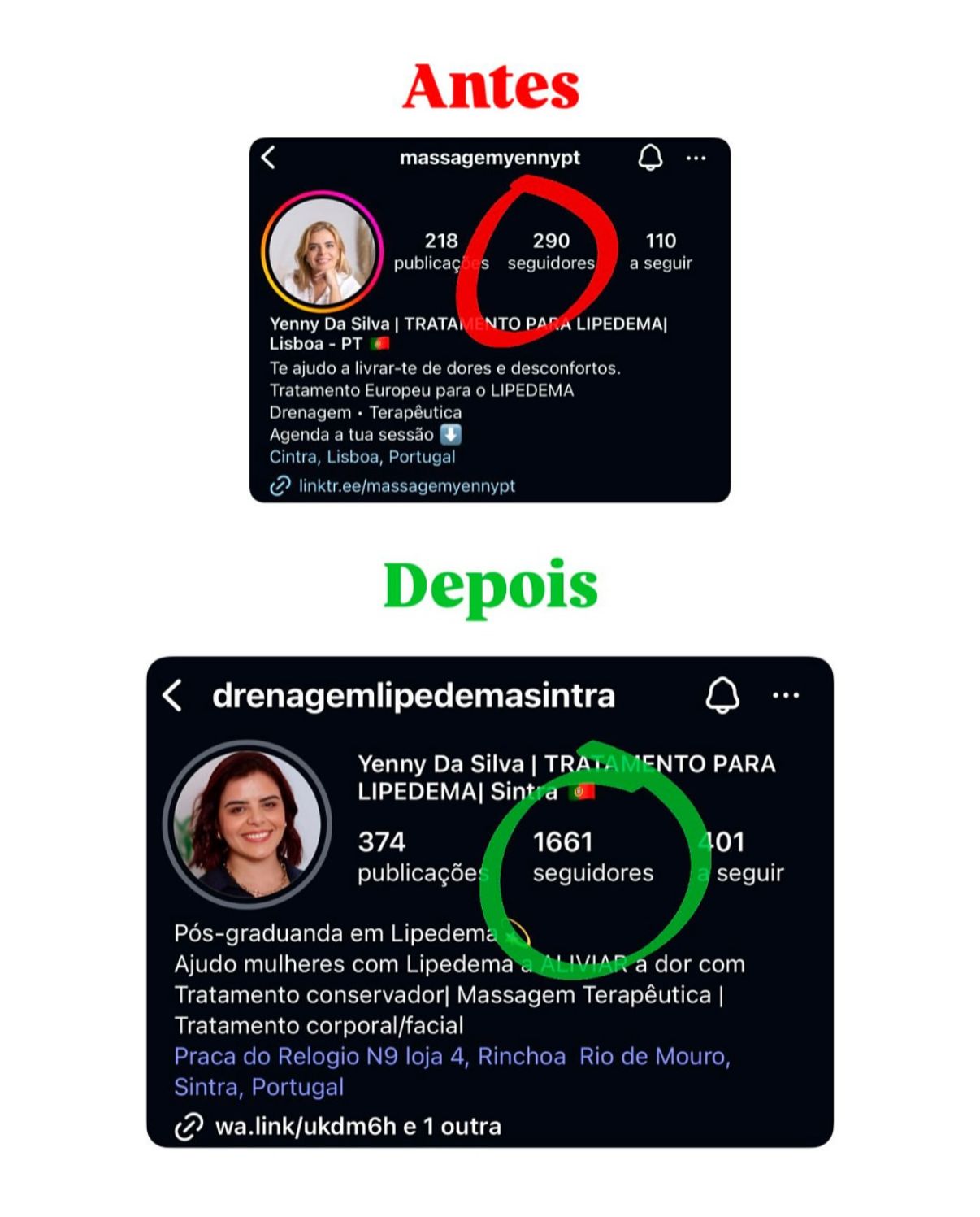View the 1661 seguidores list
This screenshot has width=980, height=1217.
593,857
